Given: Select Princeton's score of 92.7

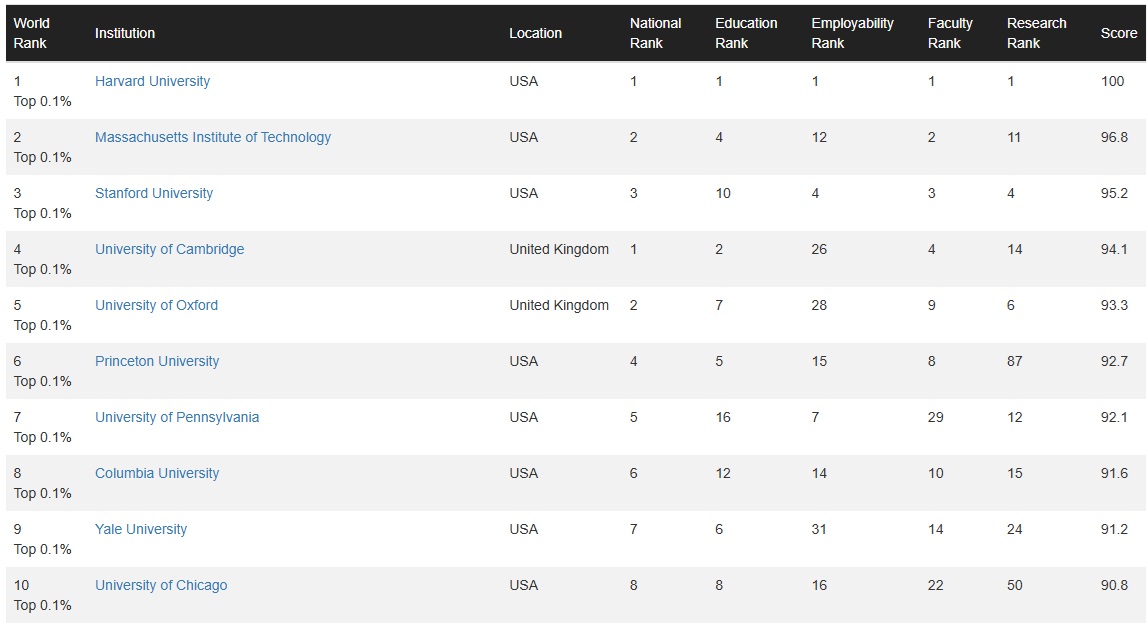Looking at the screenshot, I should [1114, 361].
